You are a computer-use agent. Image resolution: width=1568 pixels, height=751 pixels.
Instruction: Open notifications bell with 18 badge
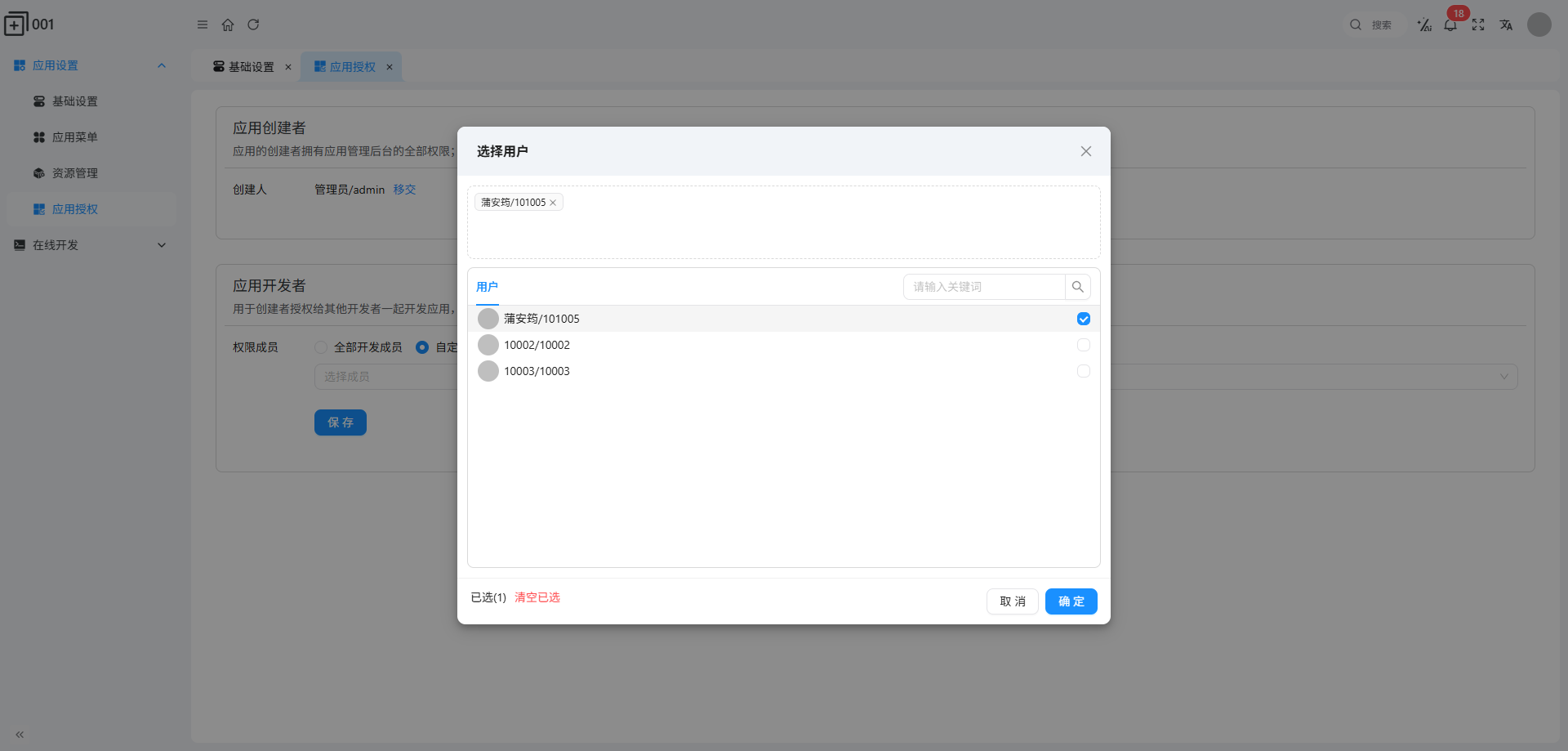(x=1450, y=25)
